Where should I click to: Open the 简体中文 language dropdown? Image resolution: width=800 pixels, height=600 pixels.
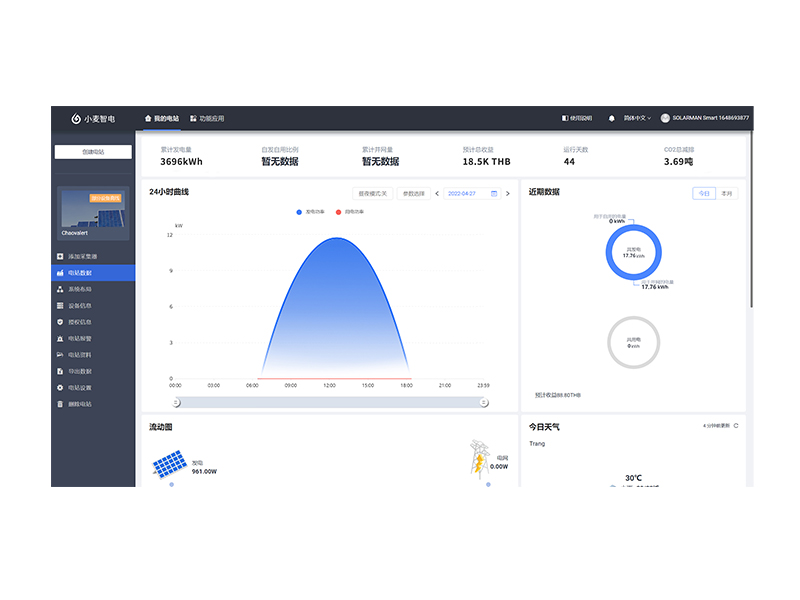click(x=637, y=118)
